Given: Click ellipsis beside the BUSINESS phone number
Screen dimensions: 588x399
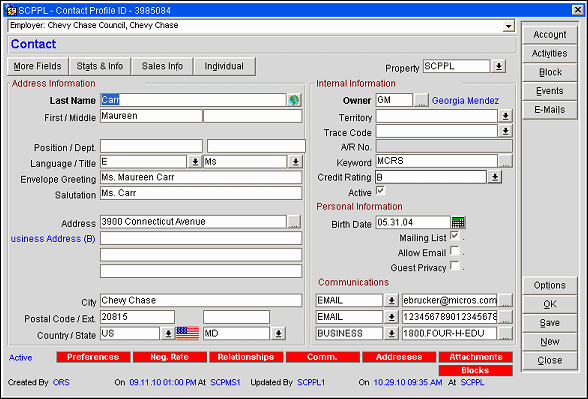Looking at the screenshot, I should [x=505, y=333].
